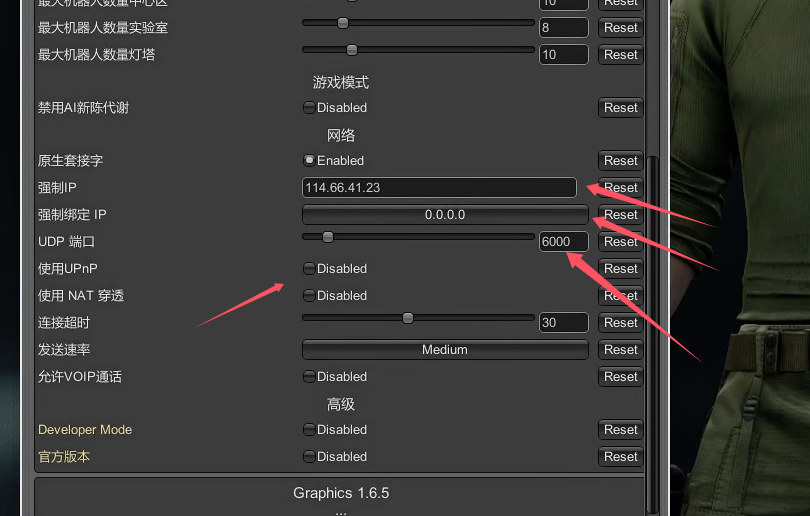
Task: Click the 禁用AI新陈代谢 label text
Action: (83, 107)
